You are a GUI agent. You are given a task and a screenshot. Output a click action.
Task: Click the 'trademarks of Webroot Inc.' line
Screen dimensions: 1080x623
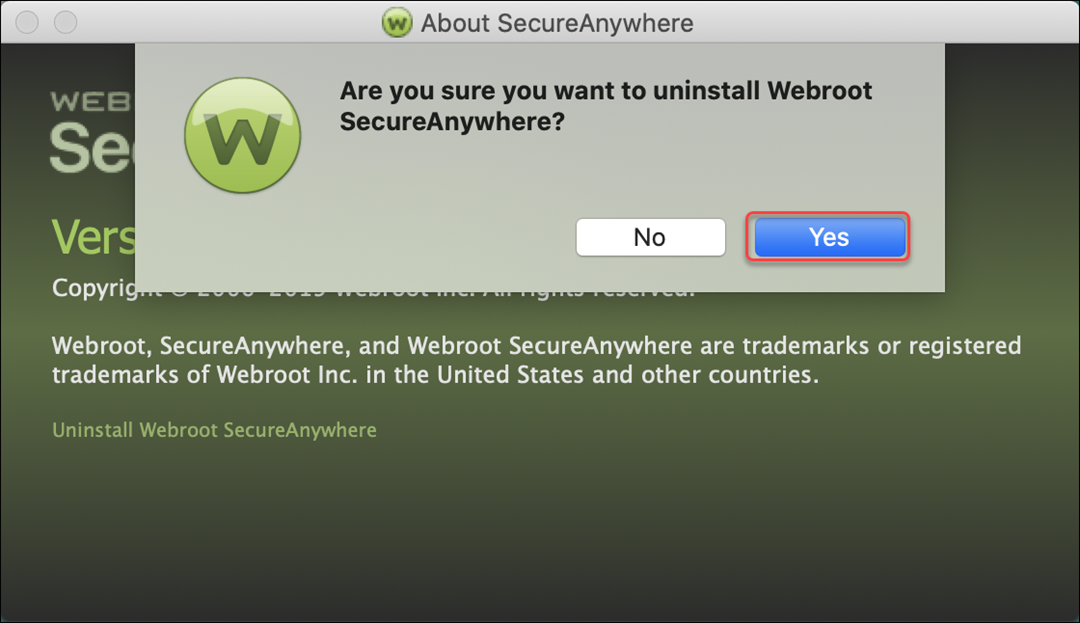pyautogui.click(x=434, y=375)
